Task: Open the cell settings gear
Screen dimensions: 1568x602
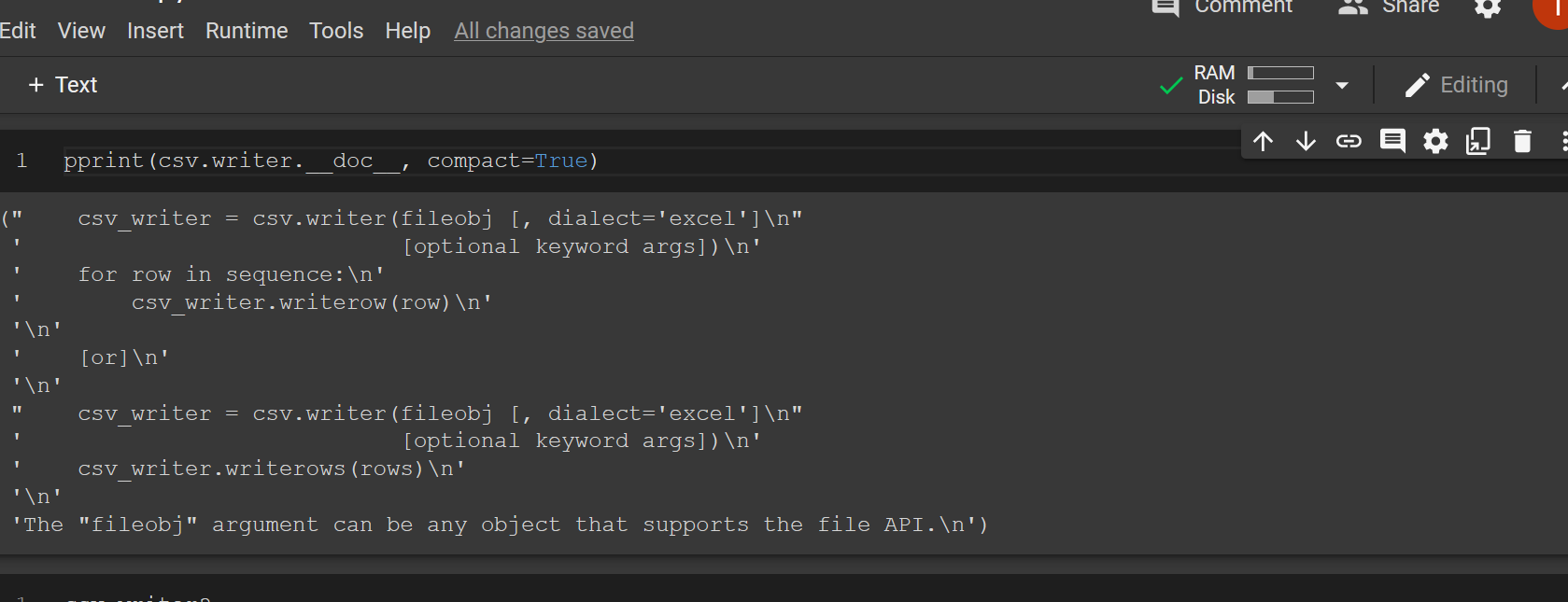Action: click(1434, 141)
